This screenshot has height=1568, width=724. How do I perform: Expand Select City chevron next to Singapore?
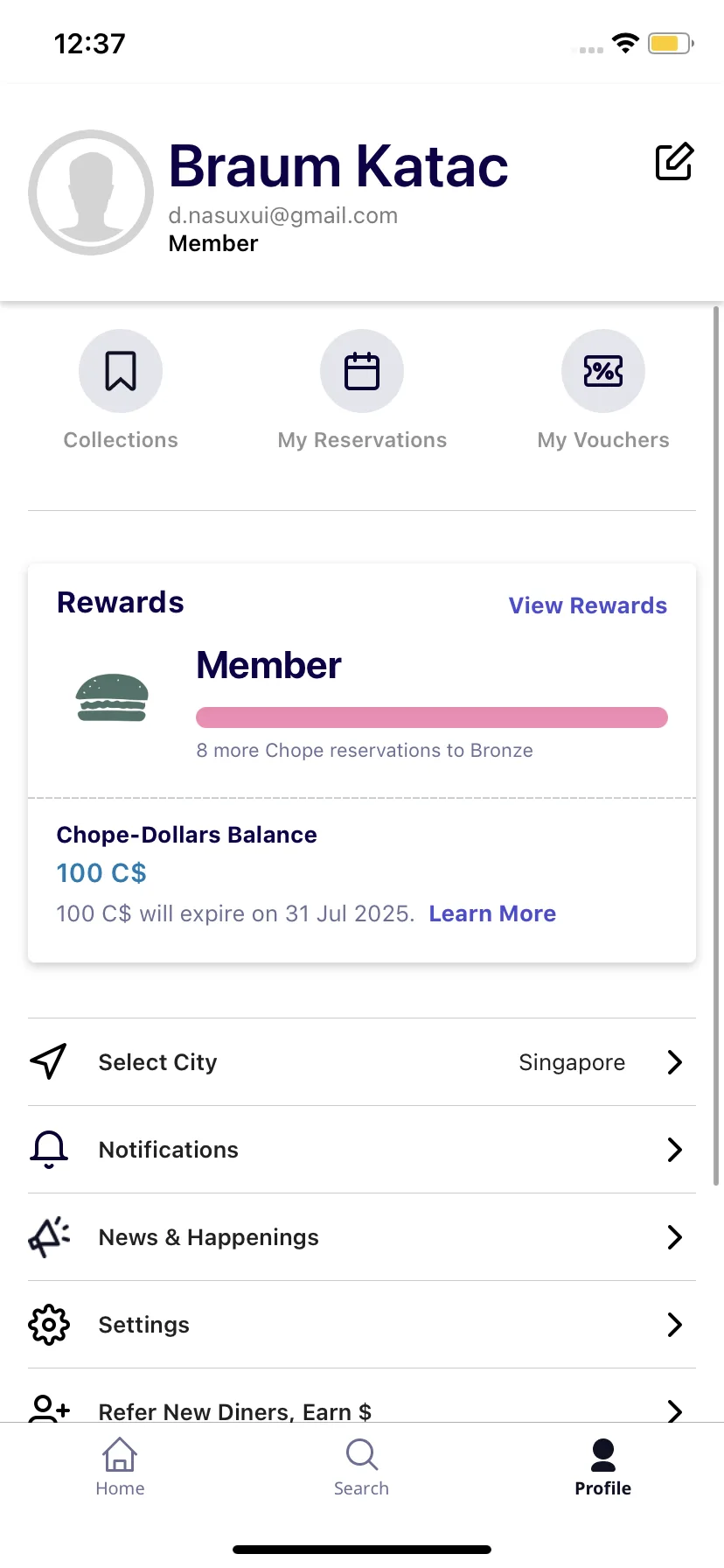tap(674, 1062)
